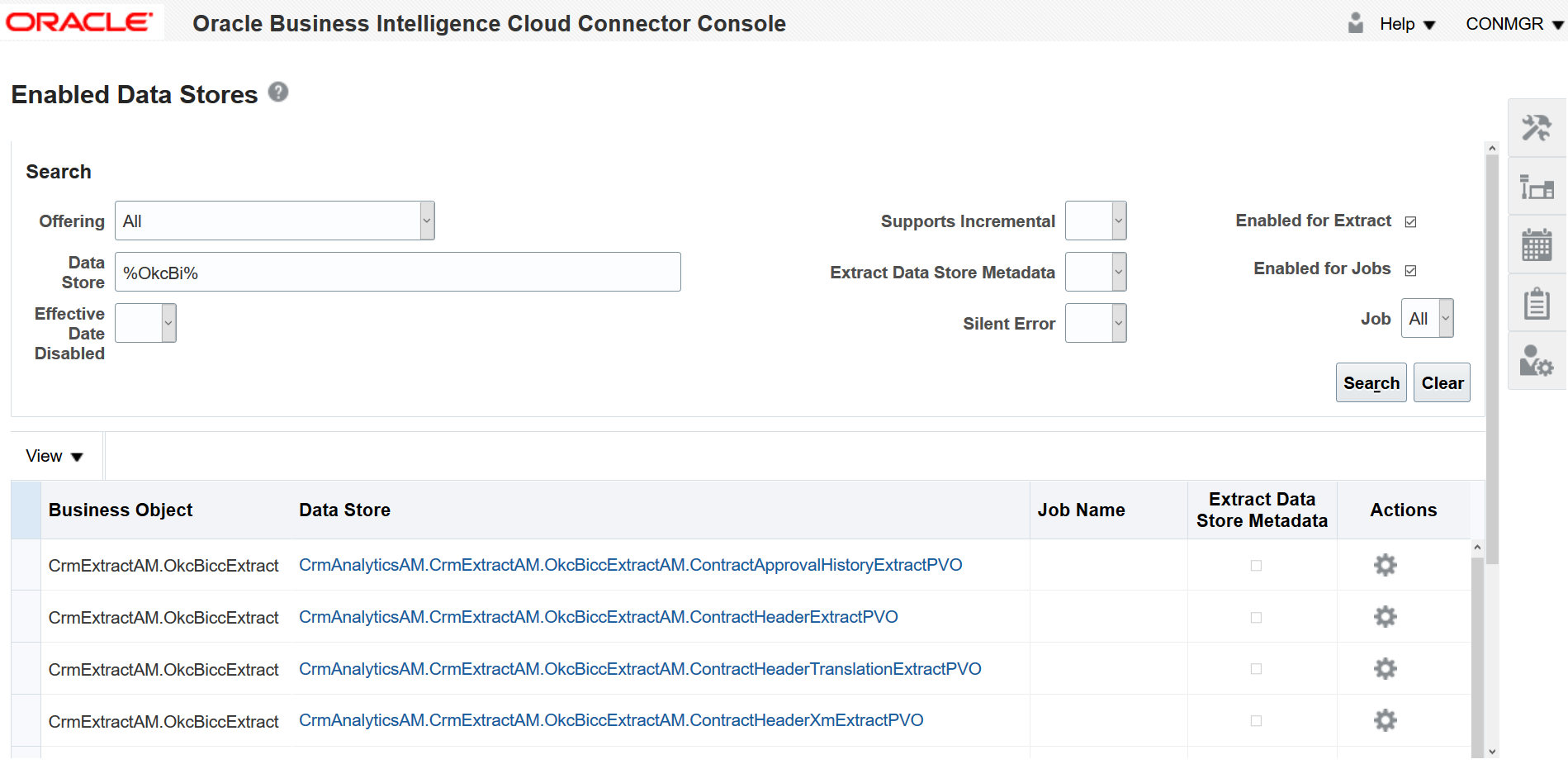
Task: Open the ContractHeaderXmExtractPVO data store link
Action: 611,720
